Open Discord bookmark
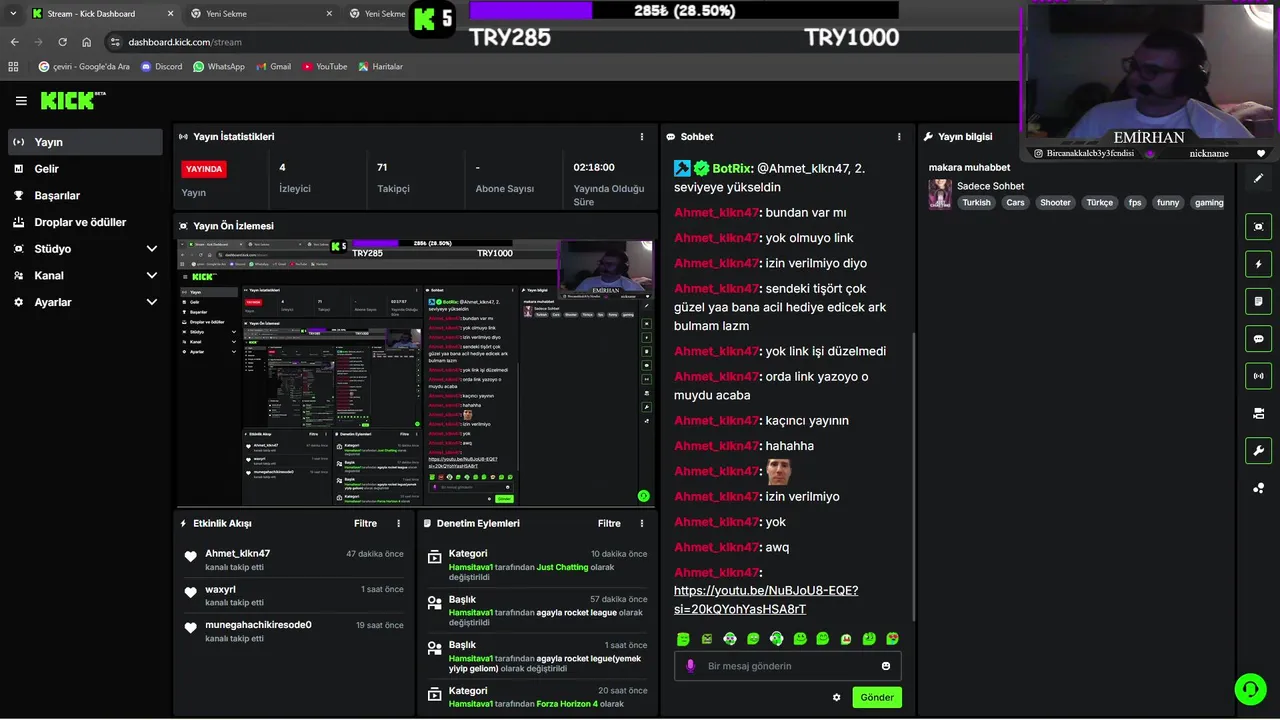The width and height of the screenshot is (1280, 720). (x=162, y=67)
